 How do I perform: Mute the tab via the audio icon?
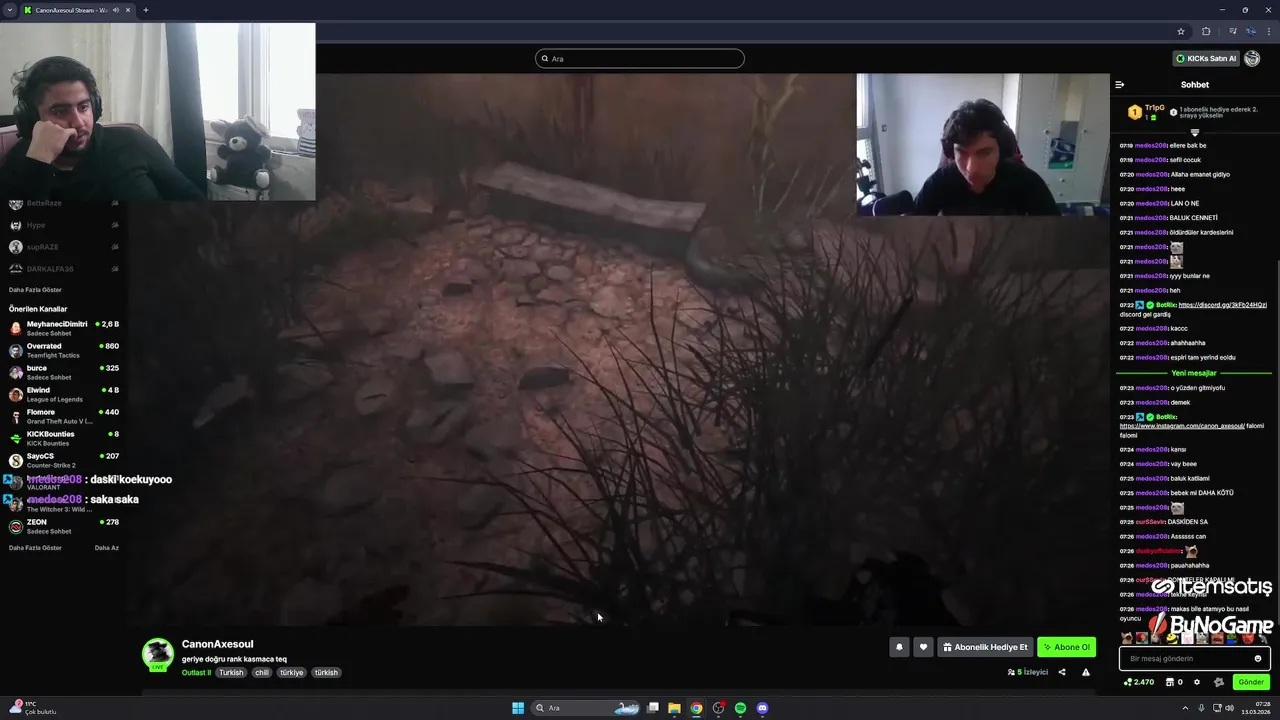coord(116,10)
